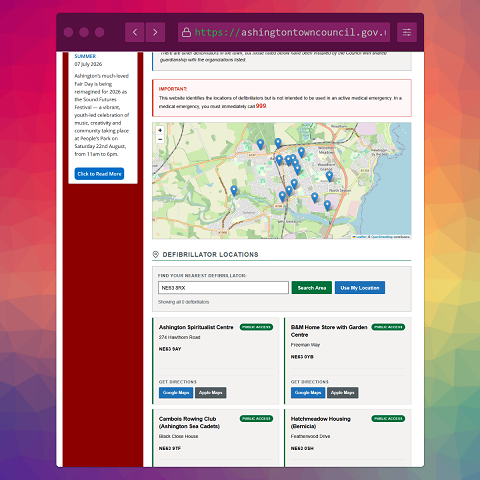Open the Leaflet attribution link on the map

click(359, 237)
